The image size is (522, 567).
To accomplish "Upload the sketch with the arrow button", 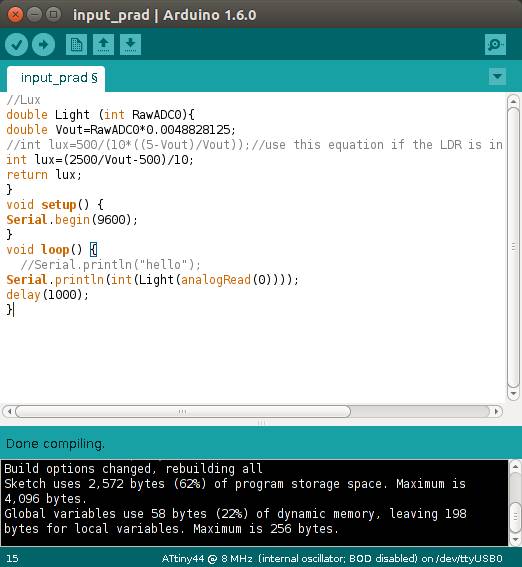I will pos(43,44).
